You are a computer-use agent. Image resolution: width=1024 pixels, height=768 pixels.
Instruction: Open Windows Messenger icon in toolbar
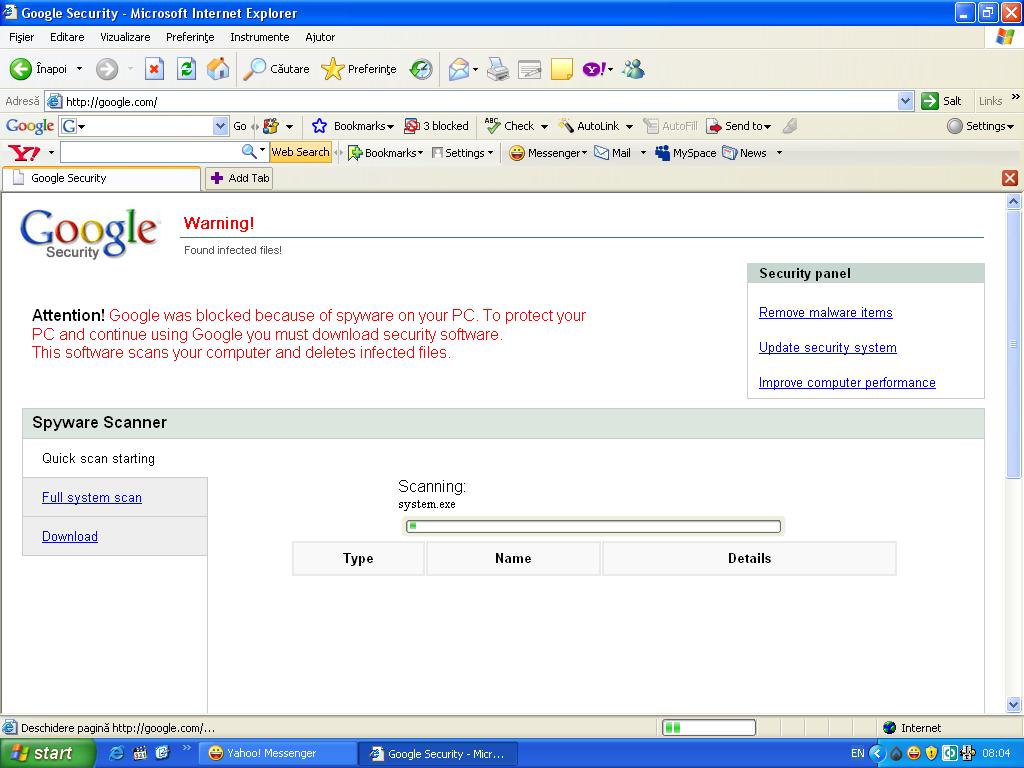tap(633, 69)
